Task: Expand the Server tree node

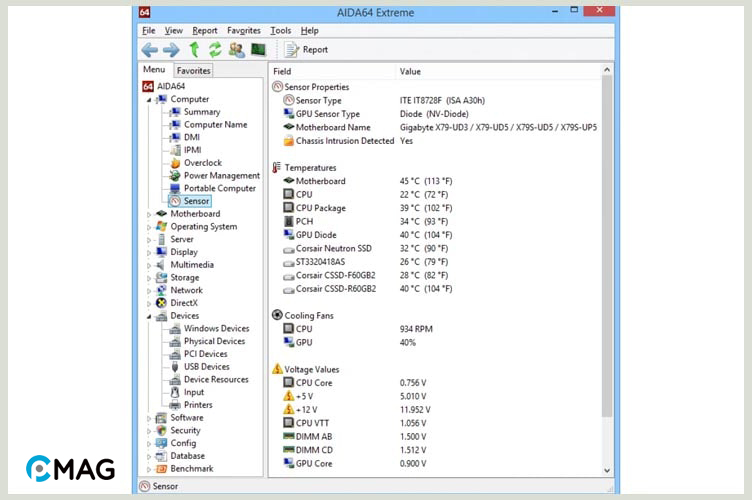Action: [x=149, y=240]
